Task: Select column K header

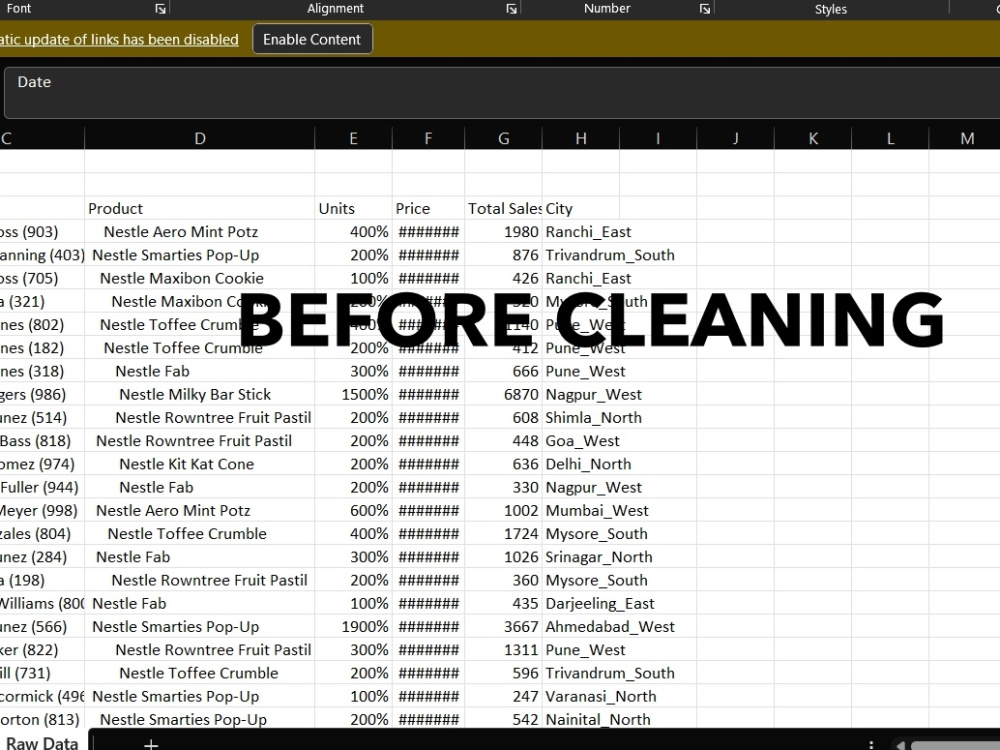Action: click(813, 138)
